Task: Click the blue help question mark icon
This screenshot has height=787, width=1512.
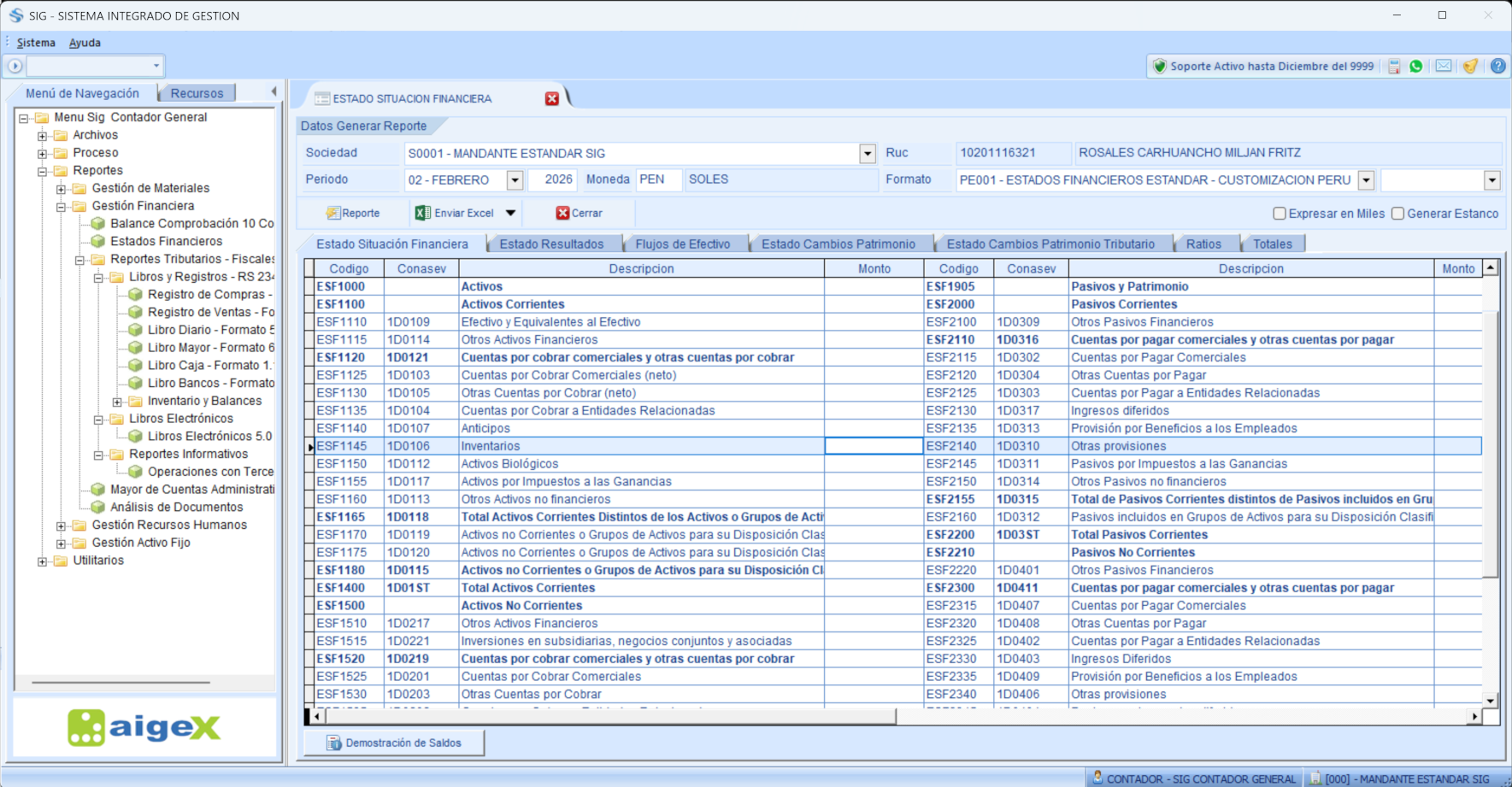Action: 1498,66
